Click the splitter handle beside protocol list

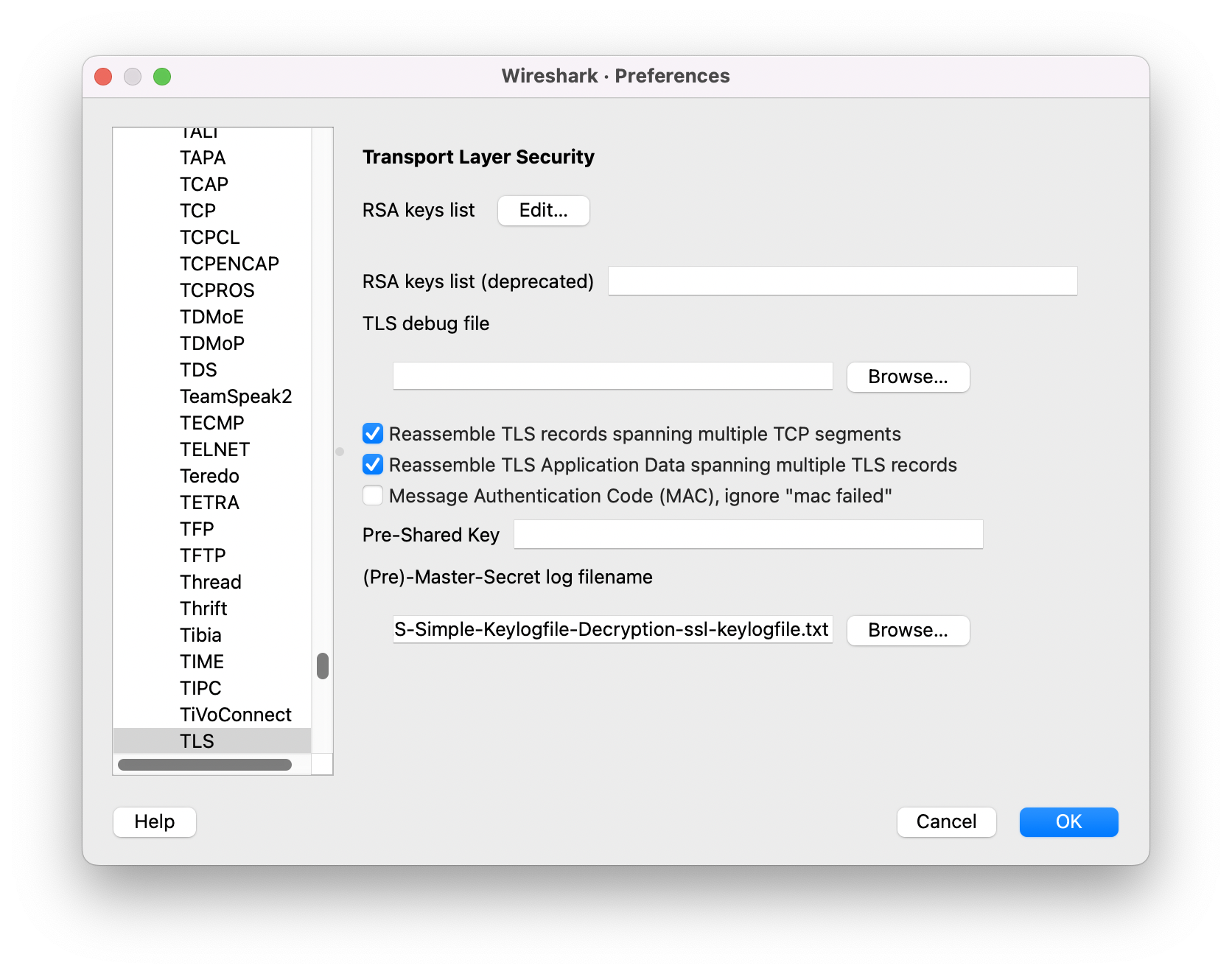(x=340, y=452)
